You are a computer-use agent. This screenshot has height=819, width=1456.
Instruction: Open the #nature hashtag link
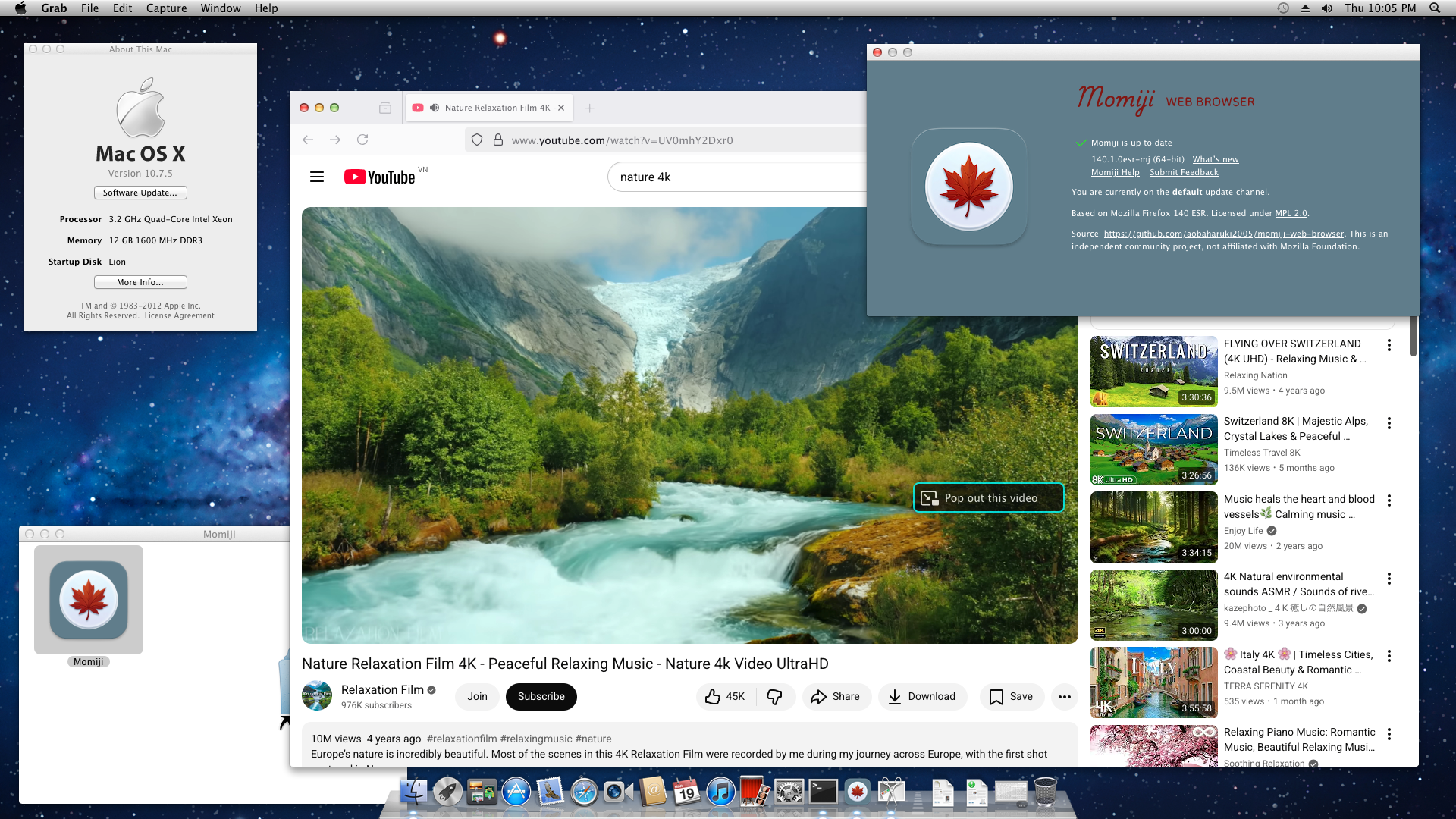pos(594,739)
